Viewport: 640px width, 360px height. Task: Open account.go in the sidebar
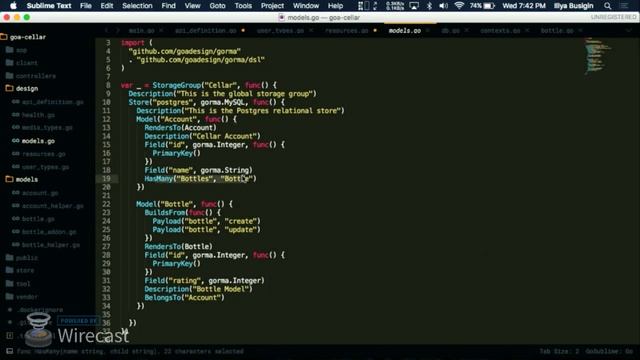coord(40,193)
